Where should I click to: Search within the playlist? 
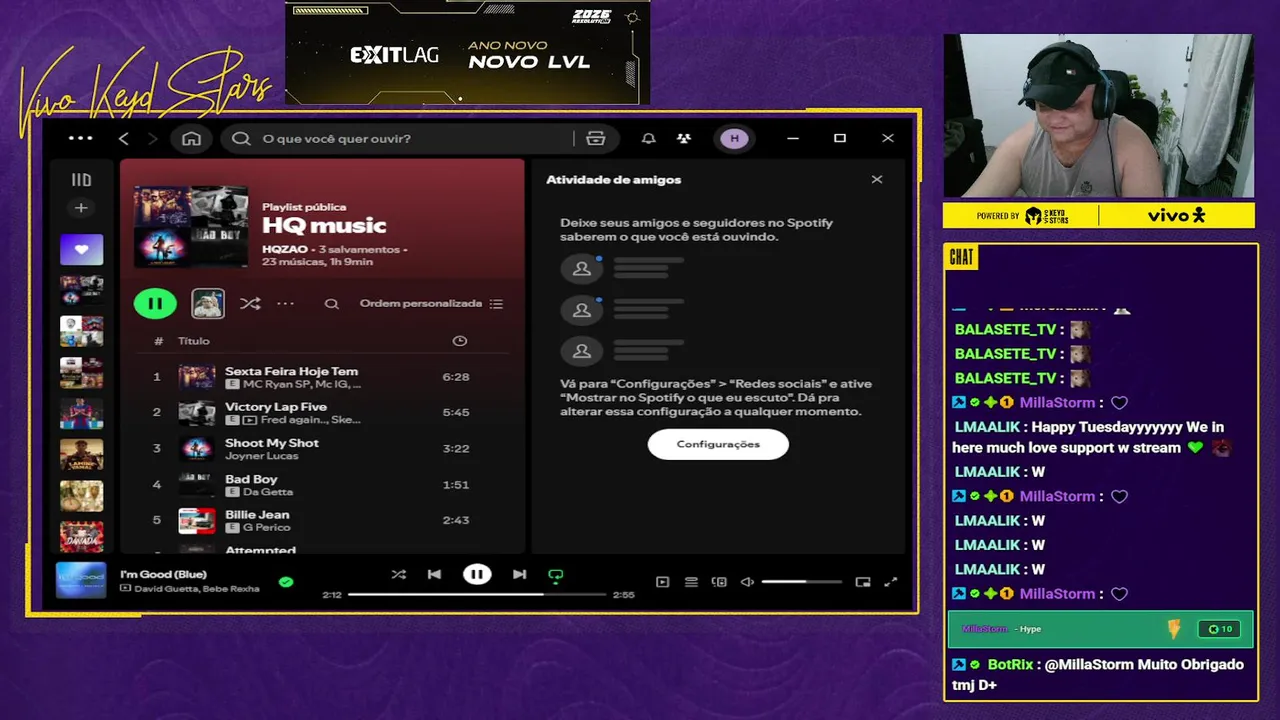coord(332,303)
